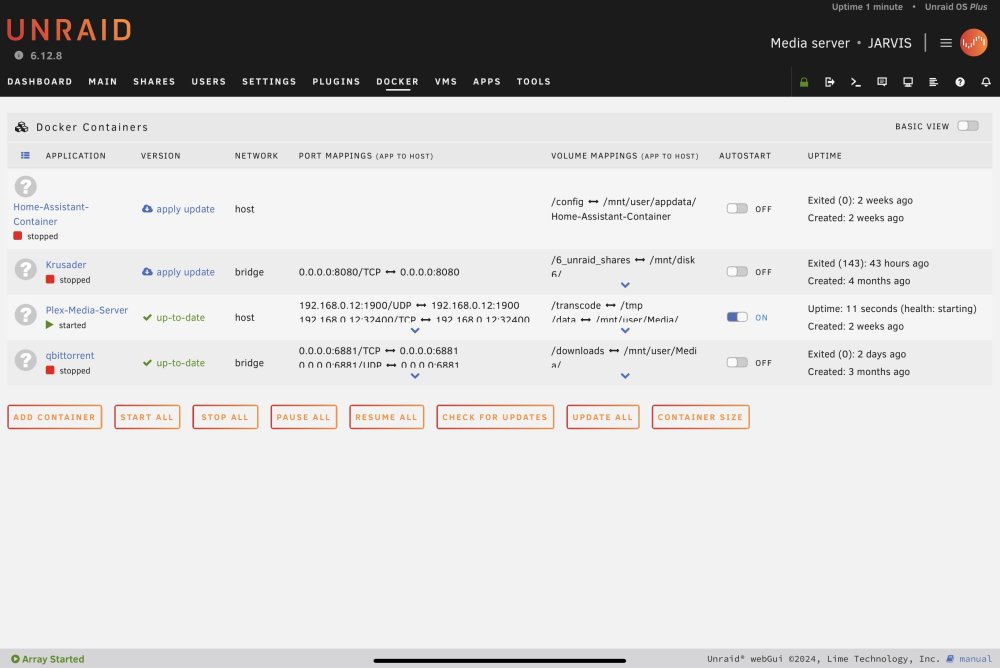Screen dimensions: 1000x668
Task: Click the Add Container button
Action: 55,417
